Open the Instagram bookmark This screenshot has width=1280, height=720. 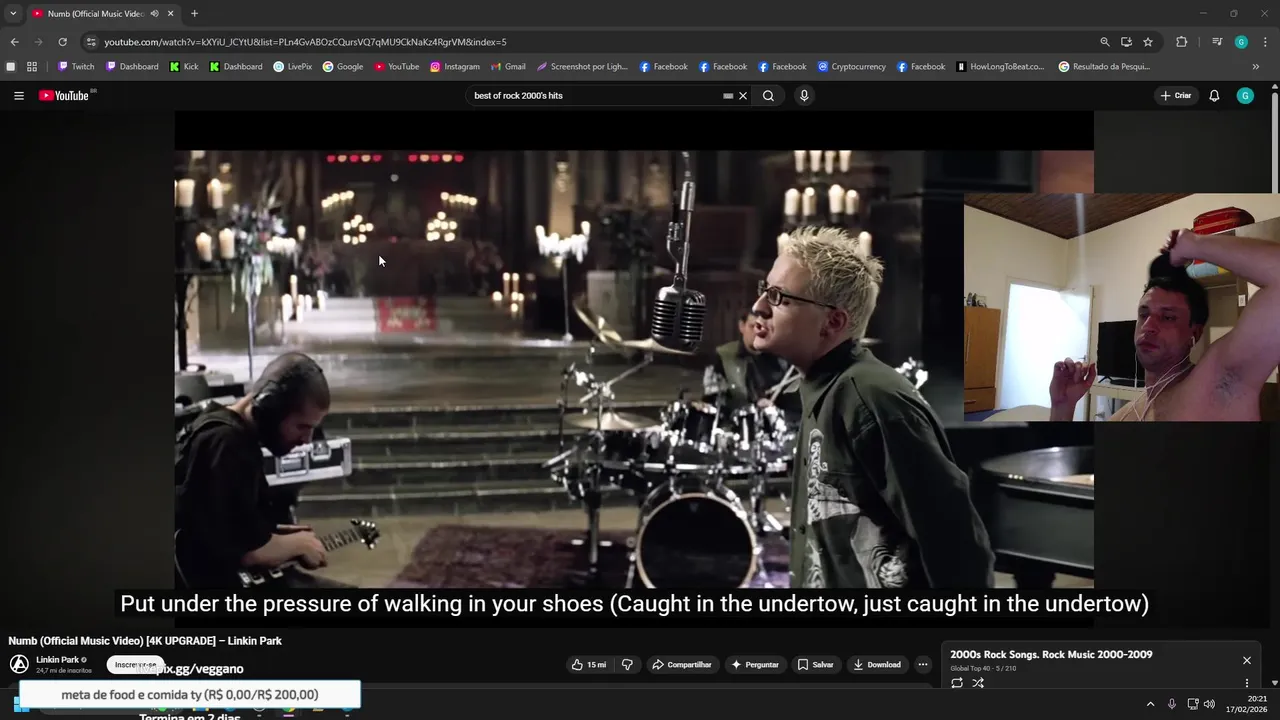point(455,67)
